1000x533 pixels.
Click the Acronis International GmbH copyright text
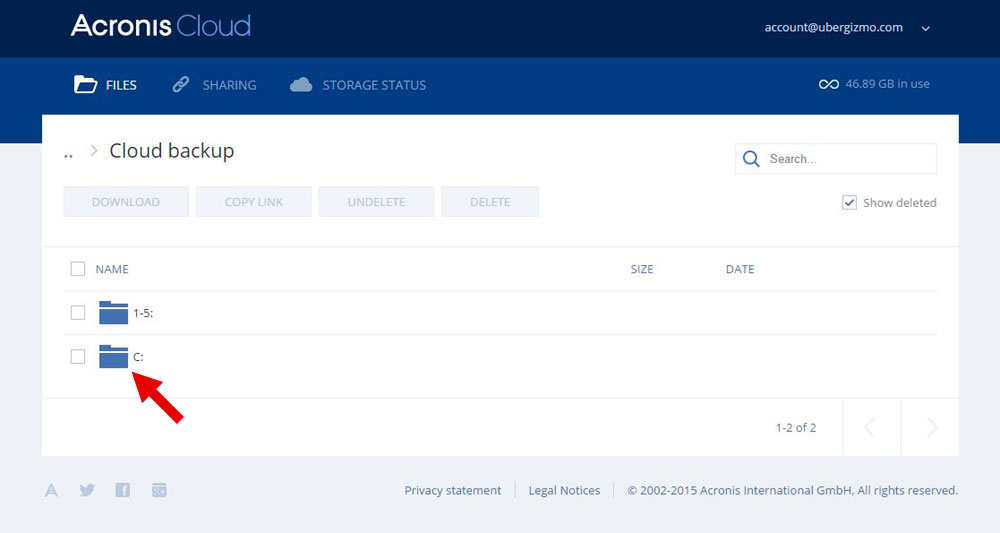[x=792, y=490]
